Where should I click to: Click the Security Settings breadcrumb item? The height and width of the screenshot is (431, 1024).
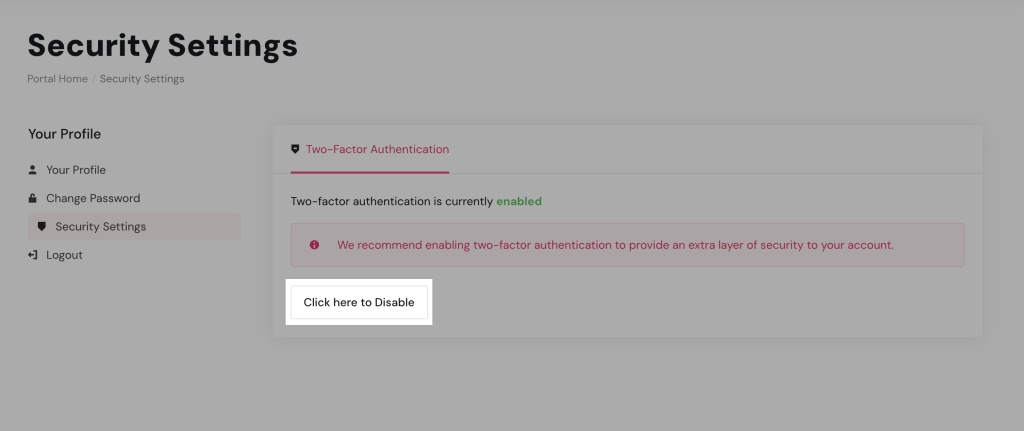(142, 78)
